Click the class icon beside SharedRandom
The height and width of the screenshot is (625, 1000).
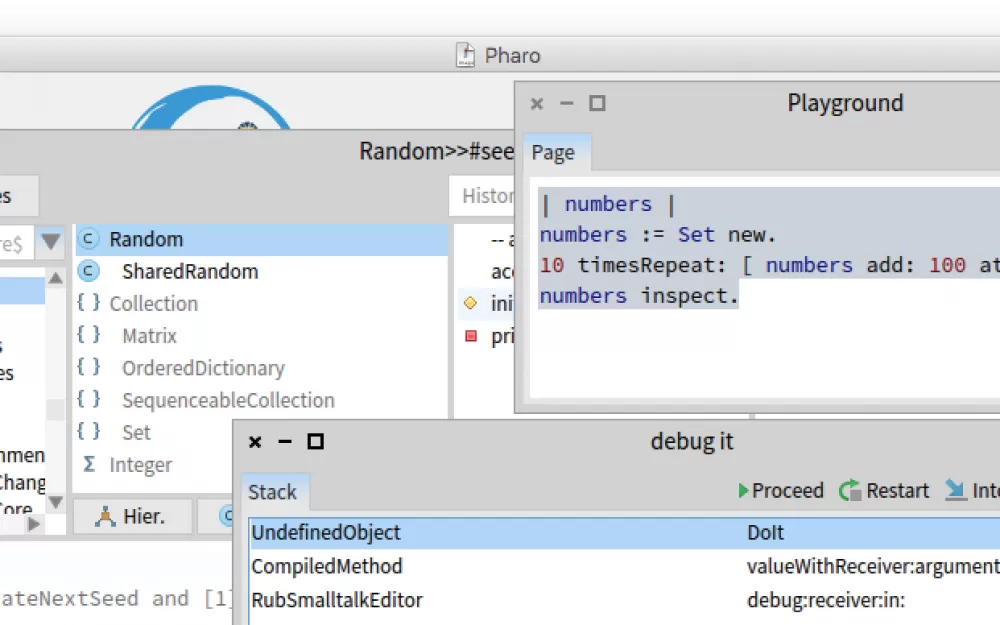[x=89, y=272]
